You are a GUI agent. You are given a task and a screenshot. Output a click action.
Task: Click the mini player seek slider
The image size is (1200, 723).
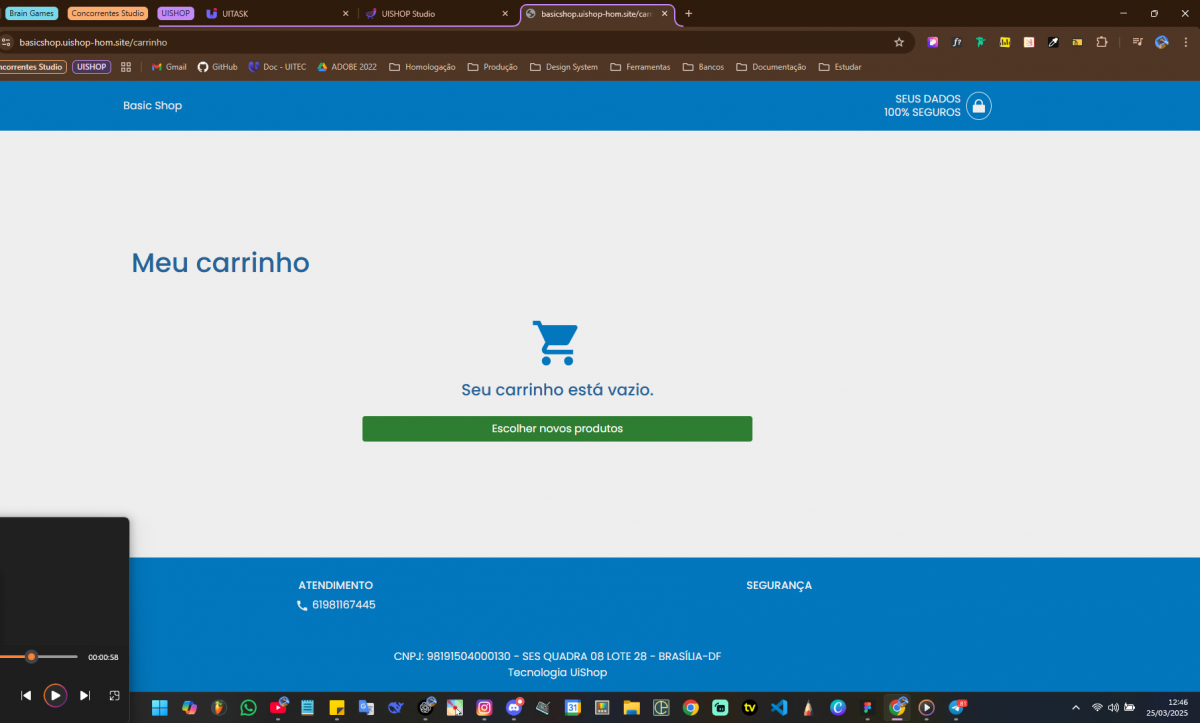click(38, 657)
